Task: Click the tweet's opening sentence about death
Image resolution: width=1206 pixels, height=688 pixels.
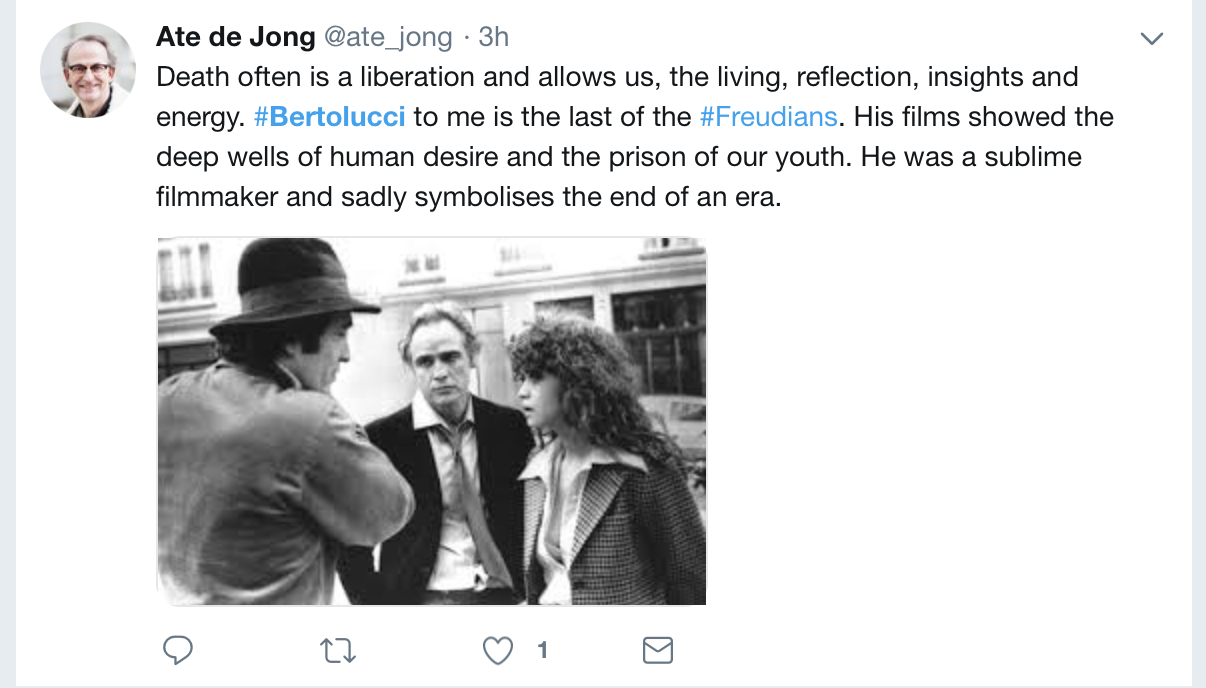Action: coord(400,77)
